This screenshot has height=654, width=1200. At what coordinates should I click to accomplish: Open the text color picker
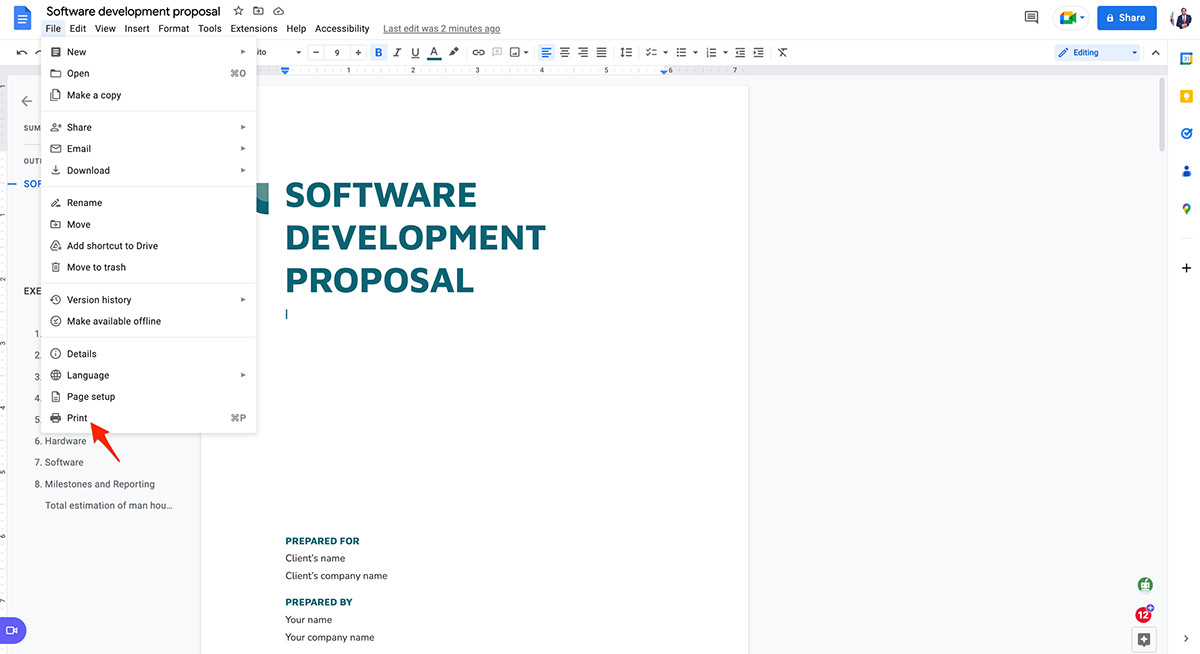click(434, 52)
